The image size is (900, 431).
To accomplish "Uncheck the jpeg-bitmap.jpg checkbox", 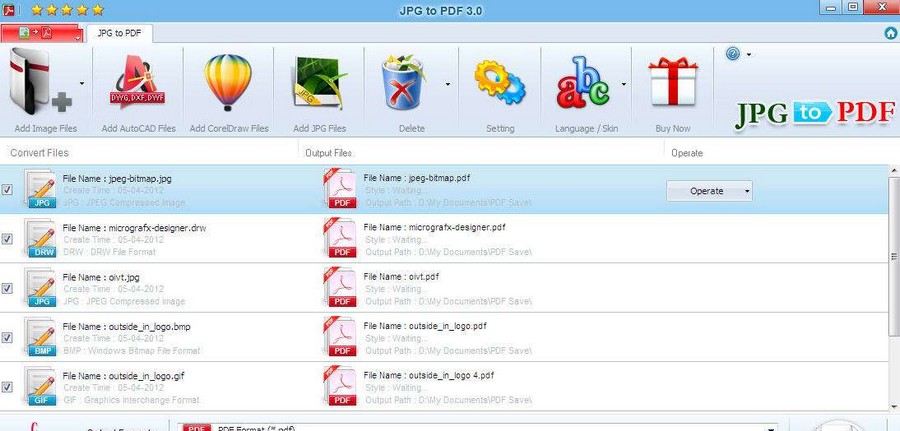I will point(7,190).
